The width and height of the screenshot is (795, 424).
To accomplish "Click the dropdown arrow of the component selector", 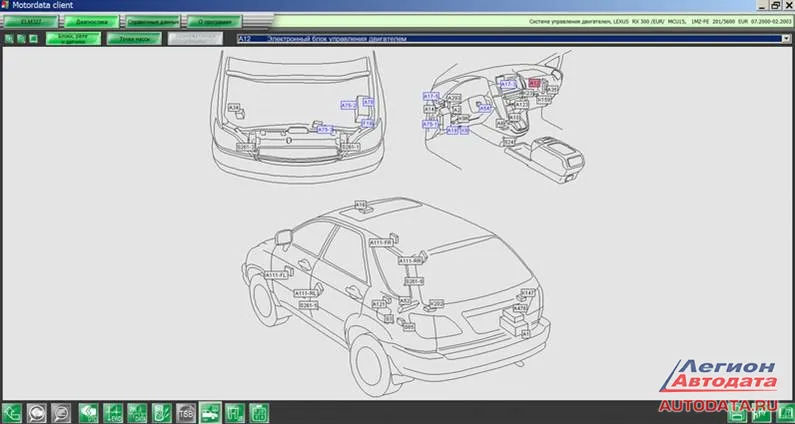I will coord(786,39).
